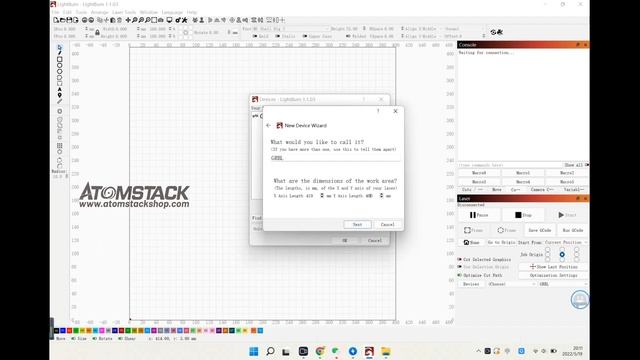This screenshot has width=640, height=360.
Task: Click the circular rubber-band Frame button
Action: [x=506, y=230]
